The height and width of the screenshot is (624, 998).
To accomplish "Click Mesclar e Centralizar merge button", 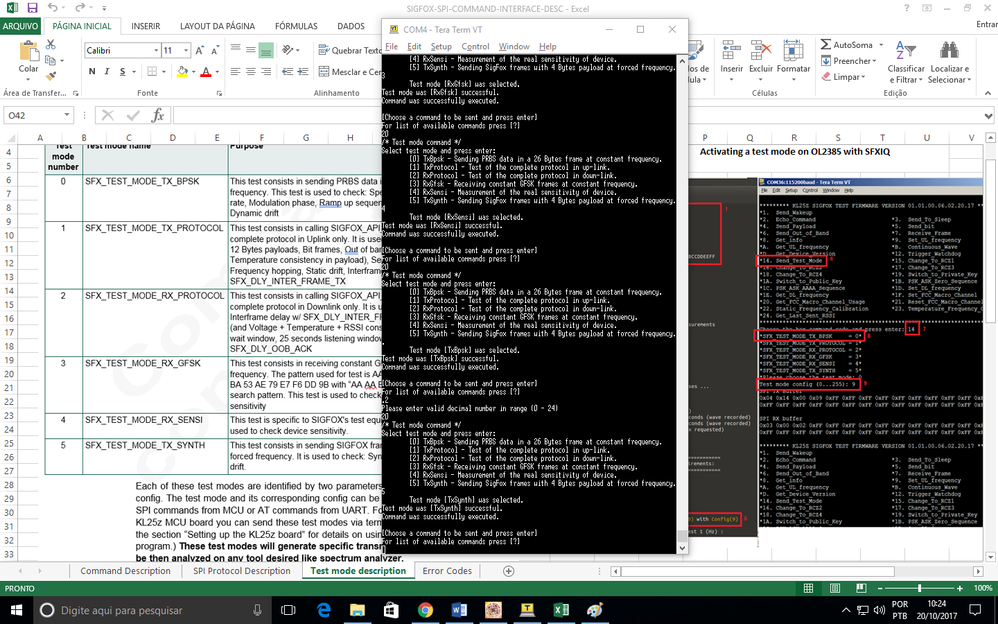I will tap(349, 71).
